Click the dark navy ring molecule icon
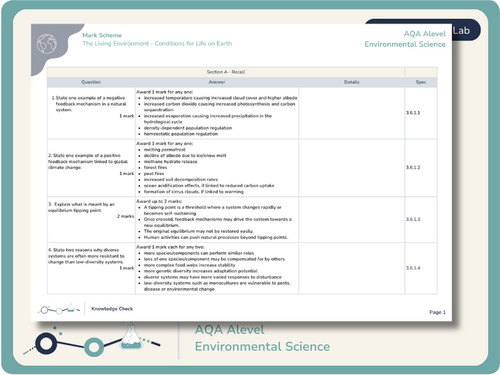 click(x=46, y=343)
